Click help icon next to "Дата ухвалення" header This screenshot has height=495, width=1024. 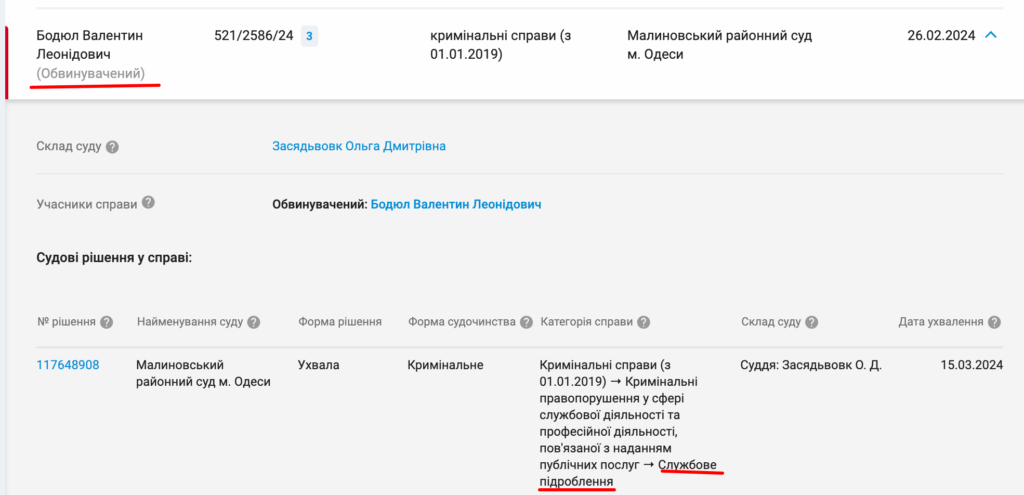click(993, 322)
